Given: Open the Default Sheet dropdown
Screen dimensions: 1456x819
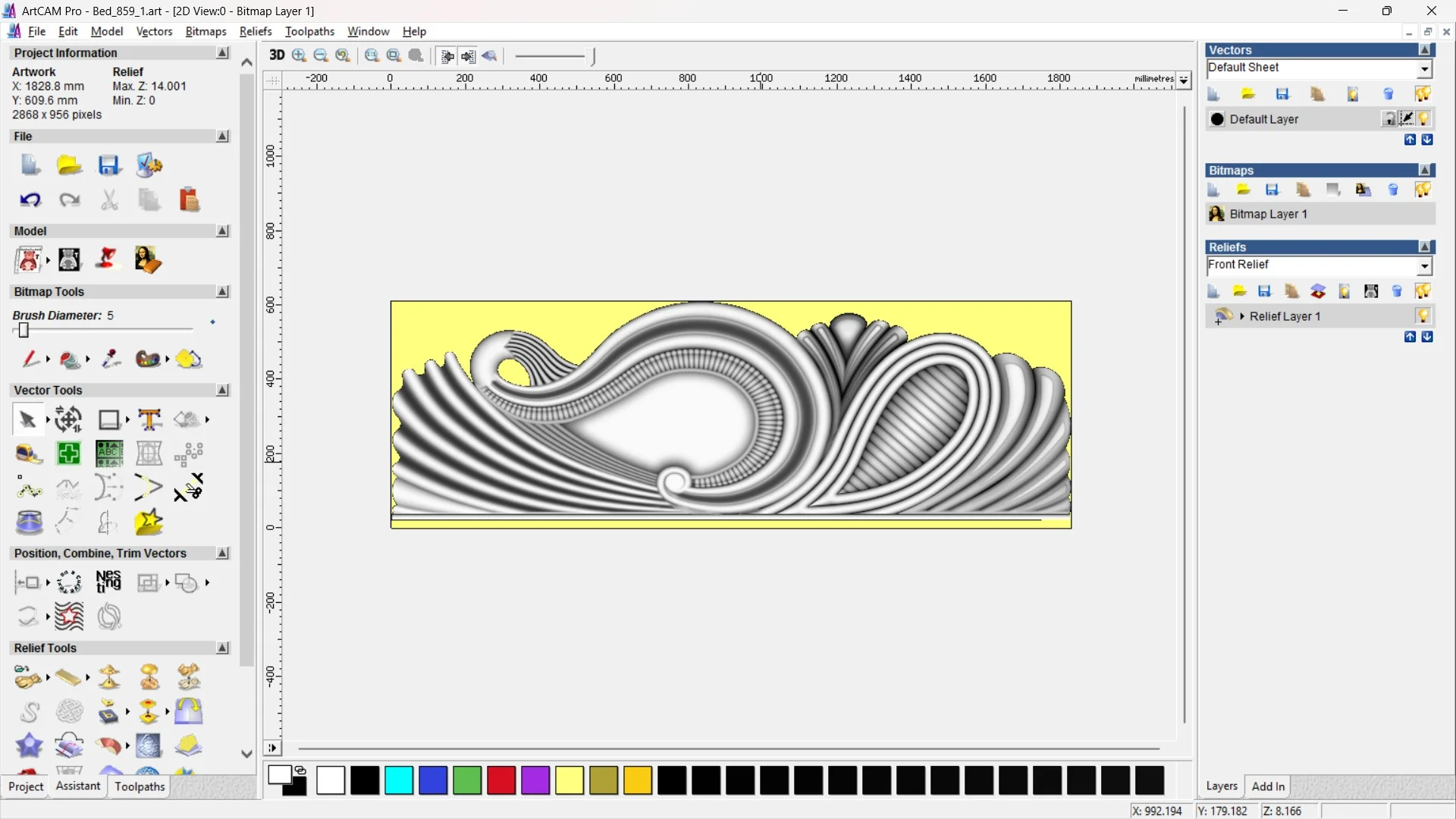Looking at the screenshot, I should point(1424,69).
